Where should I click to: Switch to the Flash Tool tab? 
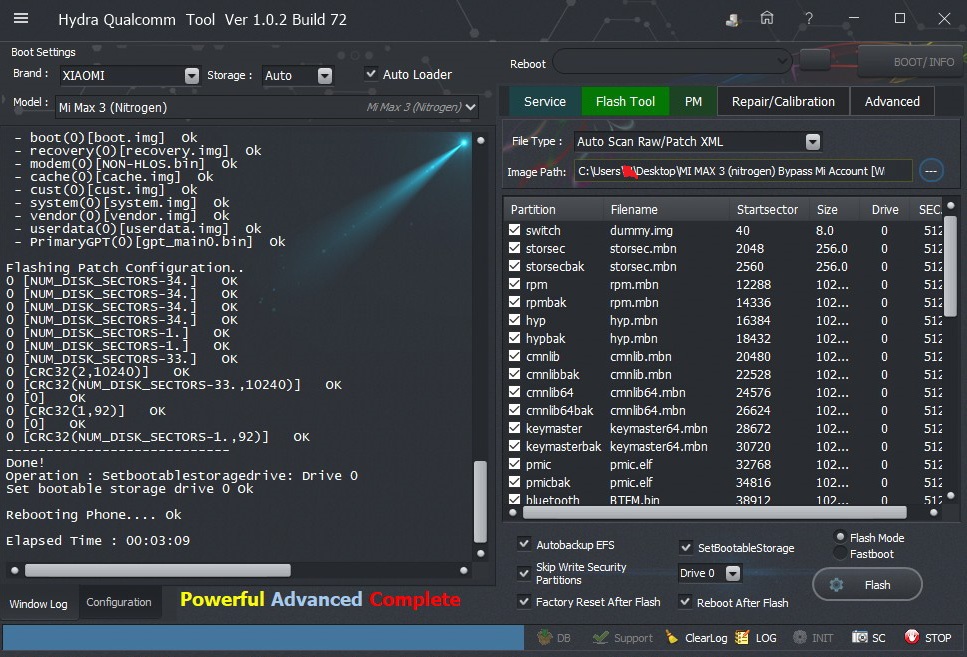(x=625, y=101)
